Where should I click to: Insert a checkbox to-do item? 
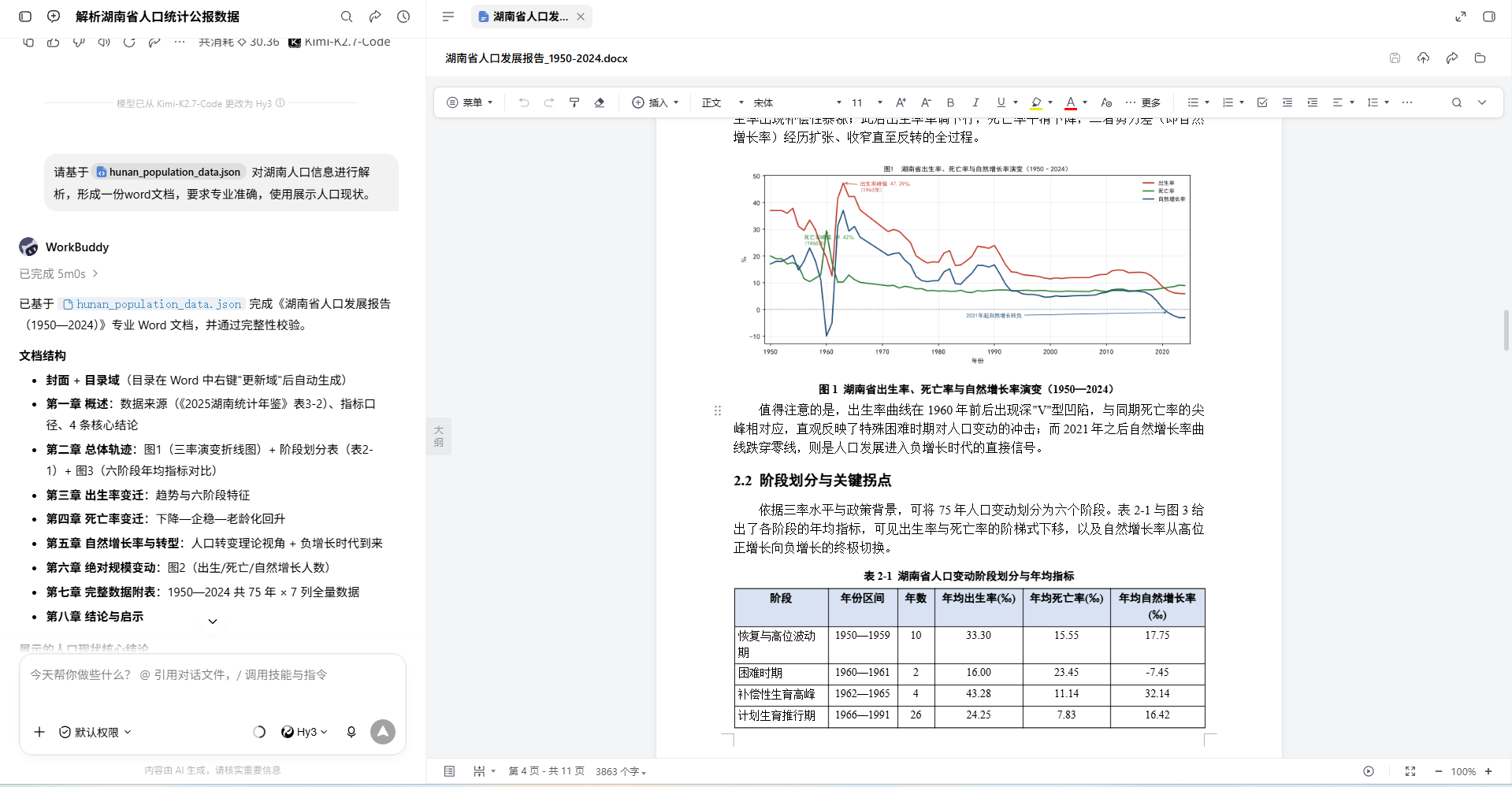click(1262, 102)
